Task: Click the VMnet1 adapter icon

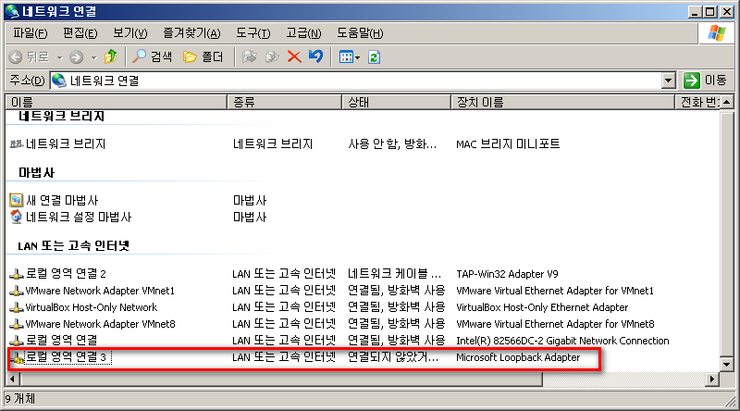Action: point(17,291)
